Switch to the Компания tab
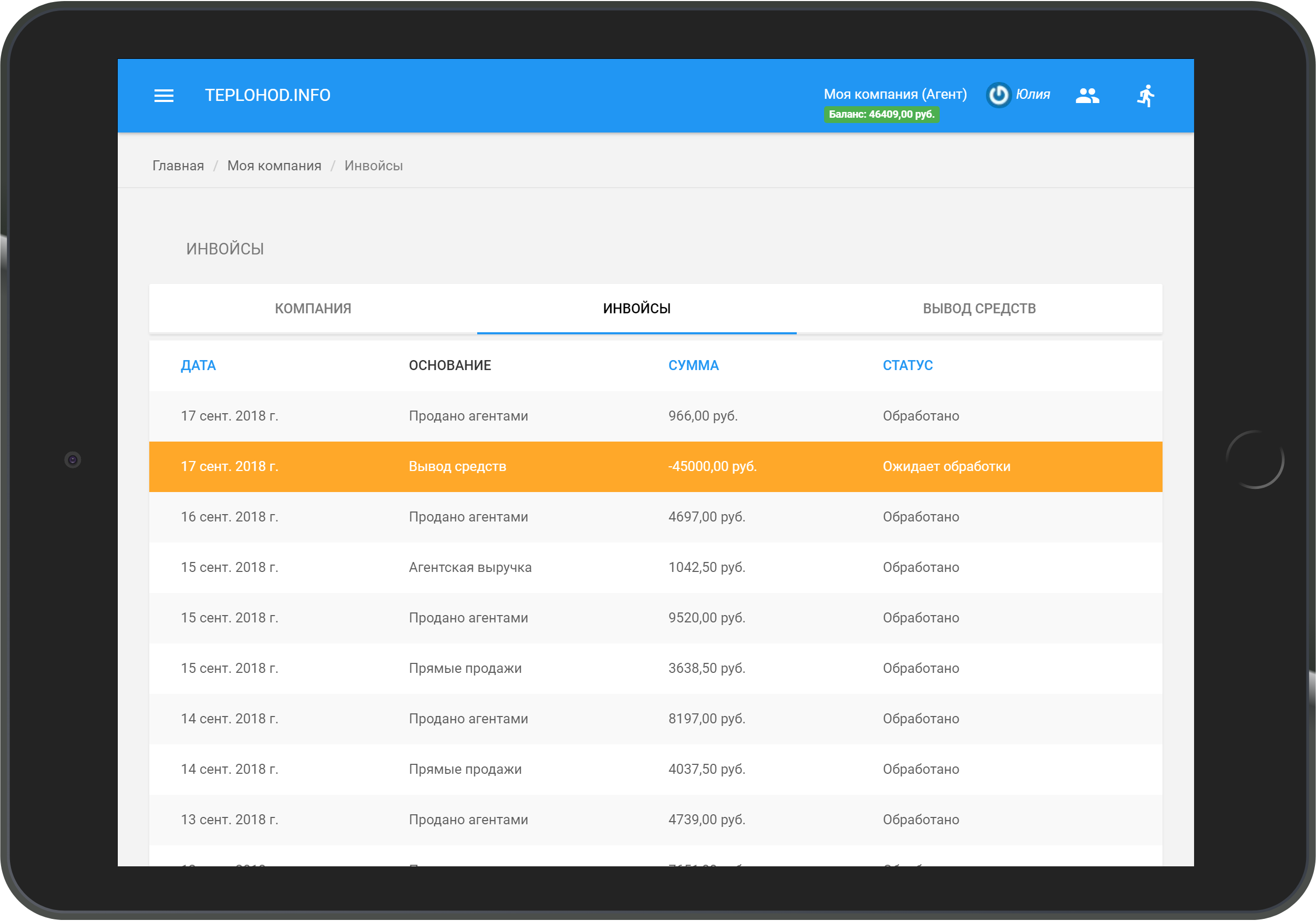The width and height of the screenshot is (1316, 921). coord(313,309)
